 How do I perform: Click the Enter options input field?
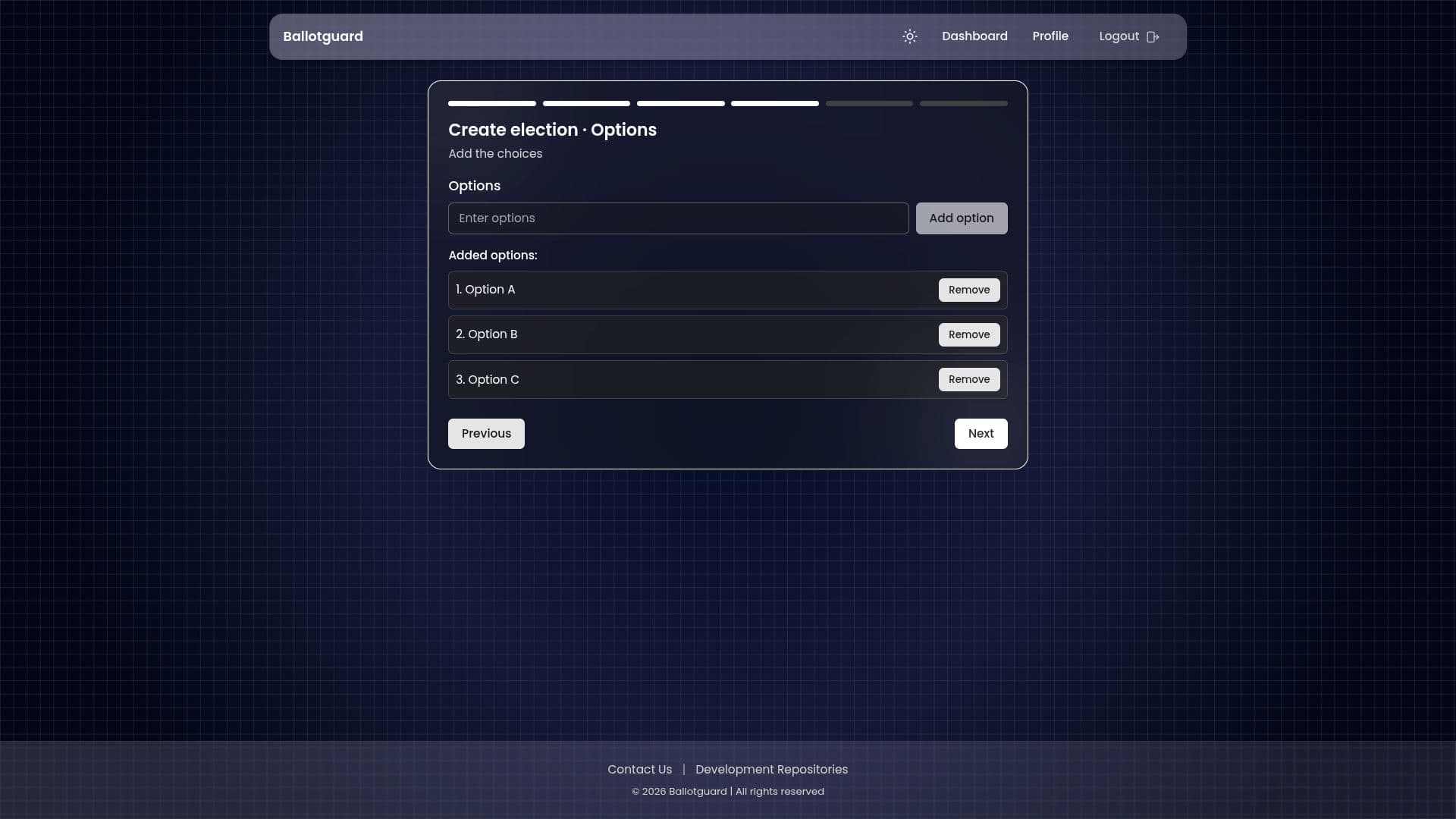pyautogui.click(x=678, y=218)
